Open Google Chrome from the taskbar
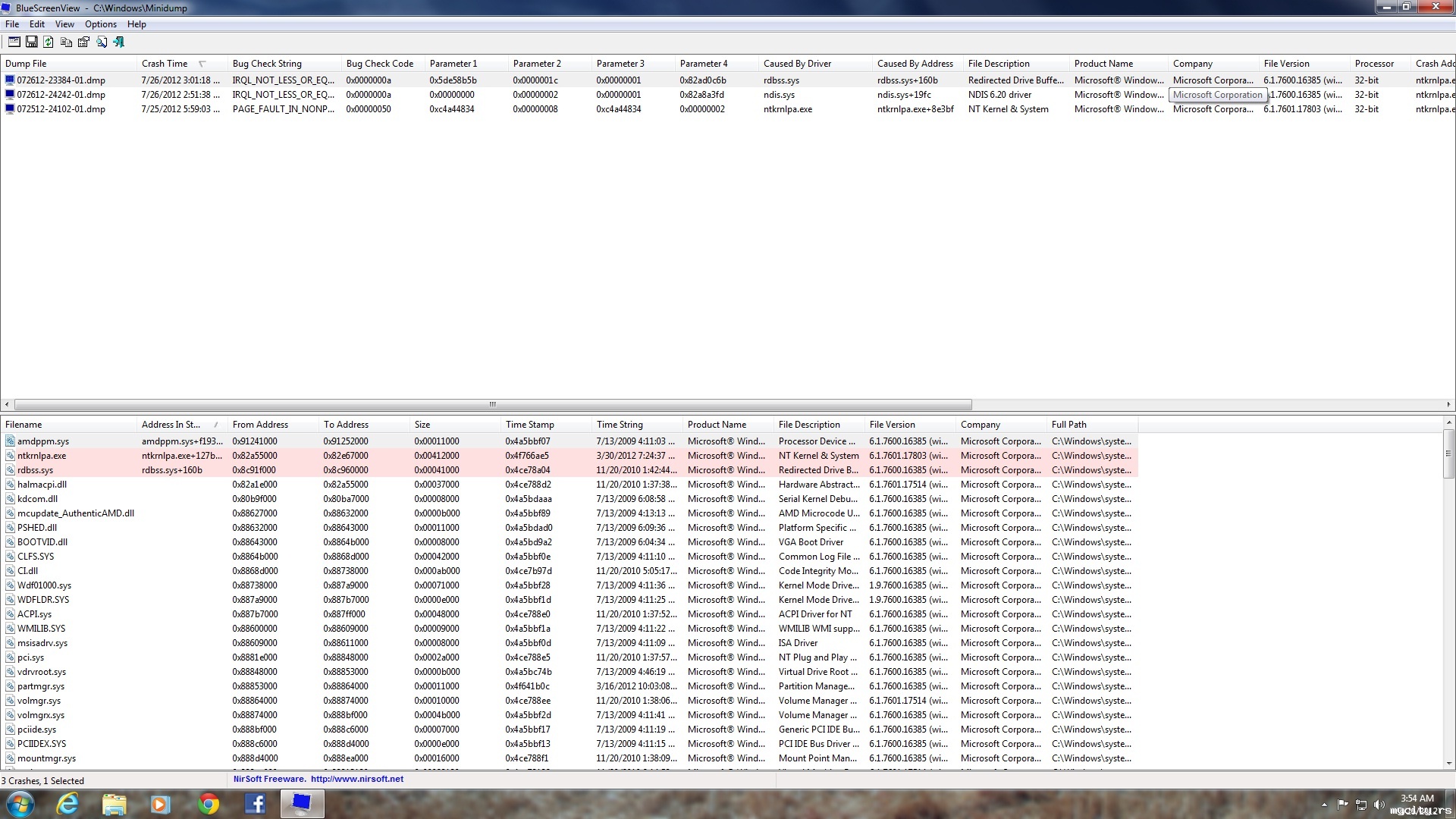1456x819 pixels. click(208, 804)
